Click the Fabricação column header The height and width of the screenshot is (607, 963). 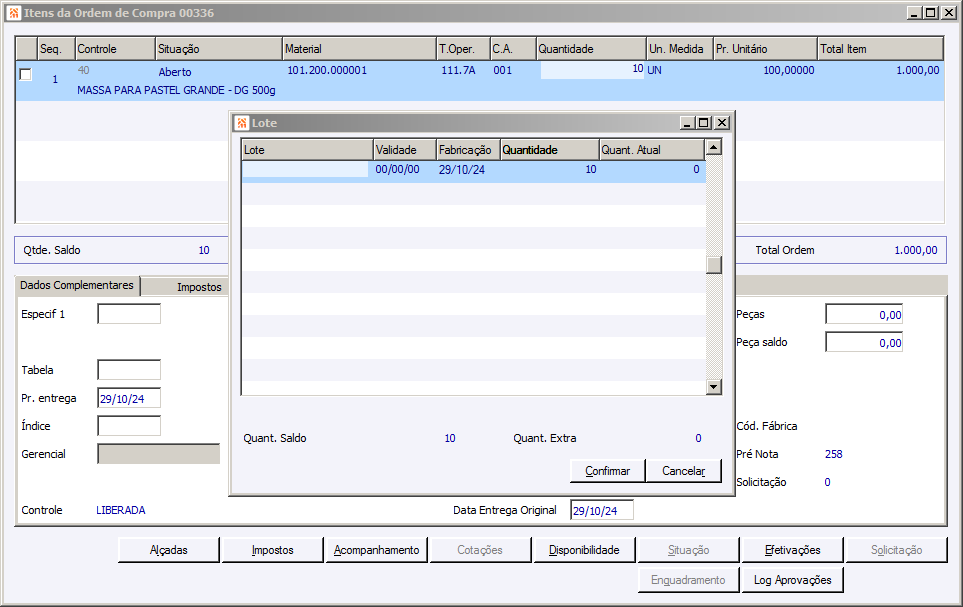468,150
